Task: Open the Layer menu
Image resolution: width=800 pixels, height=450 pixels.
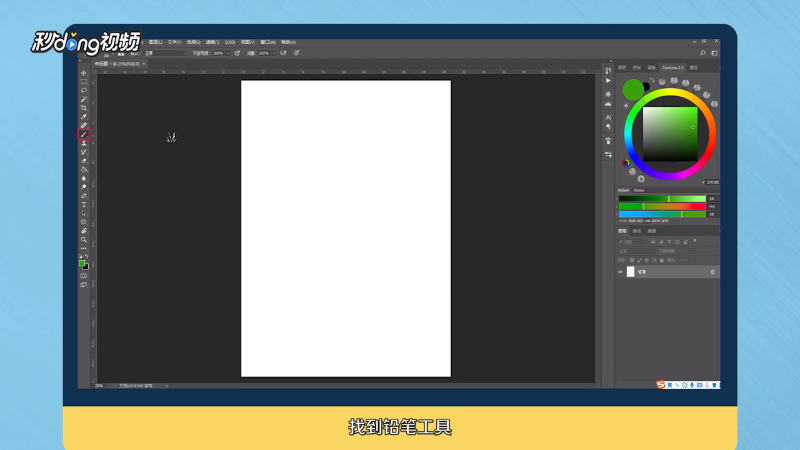Action: 155,42
